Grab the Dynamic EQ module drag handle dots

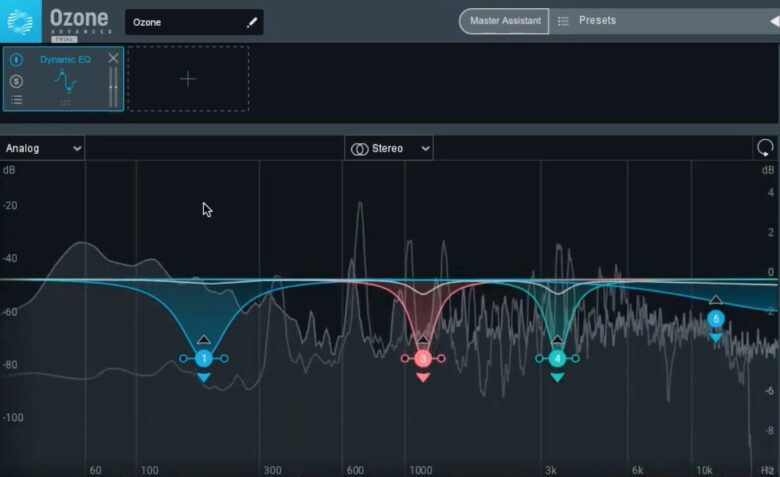(x=65, y=103)
